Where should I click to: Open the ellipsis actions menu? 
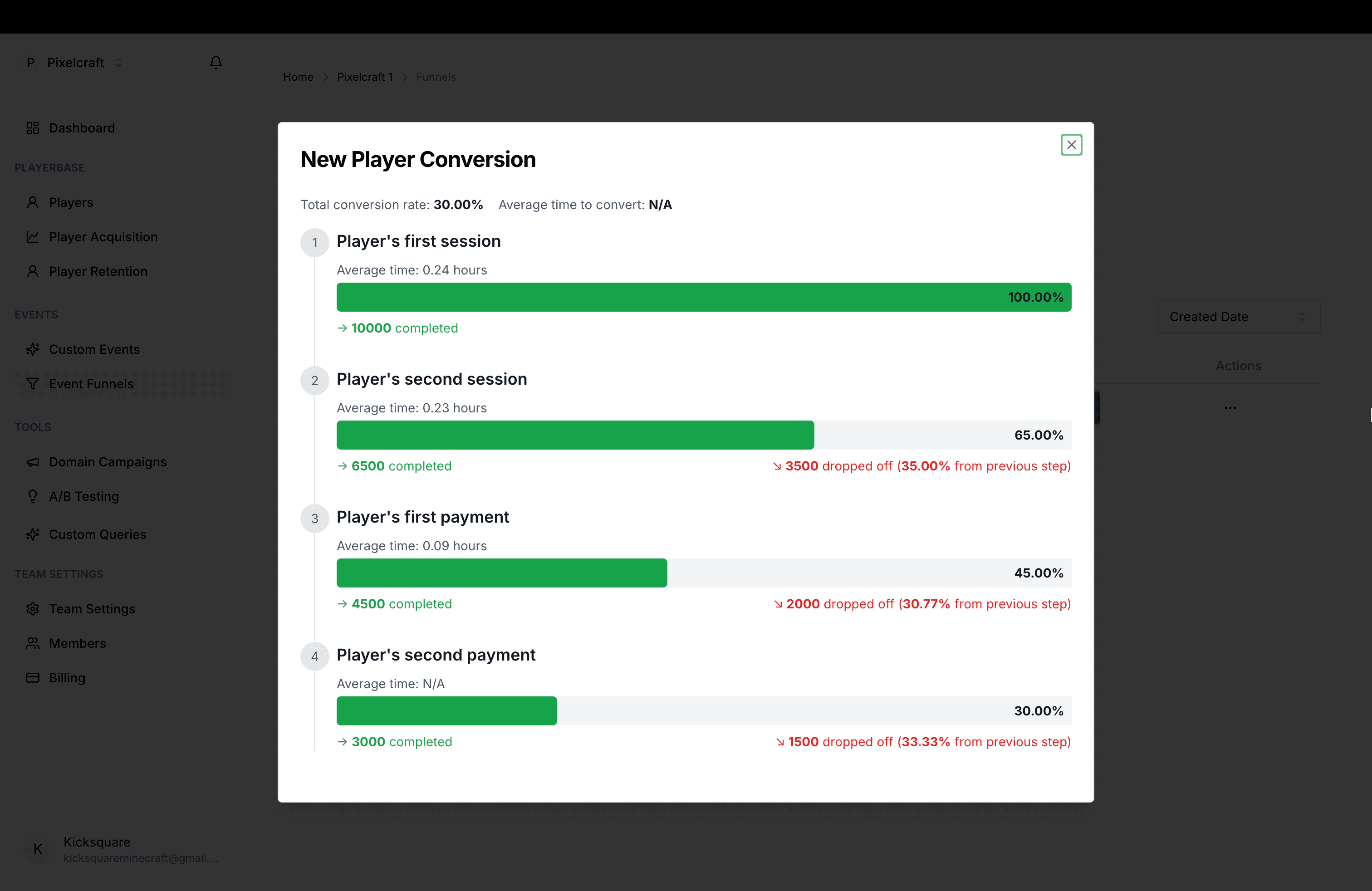tap(1230, 407)
